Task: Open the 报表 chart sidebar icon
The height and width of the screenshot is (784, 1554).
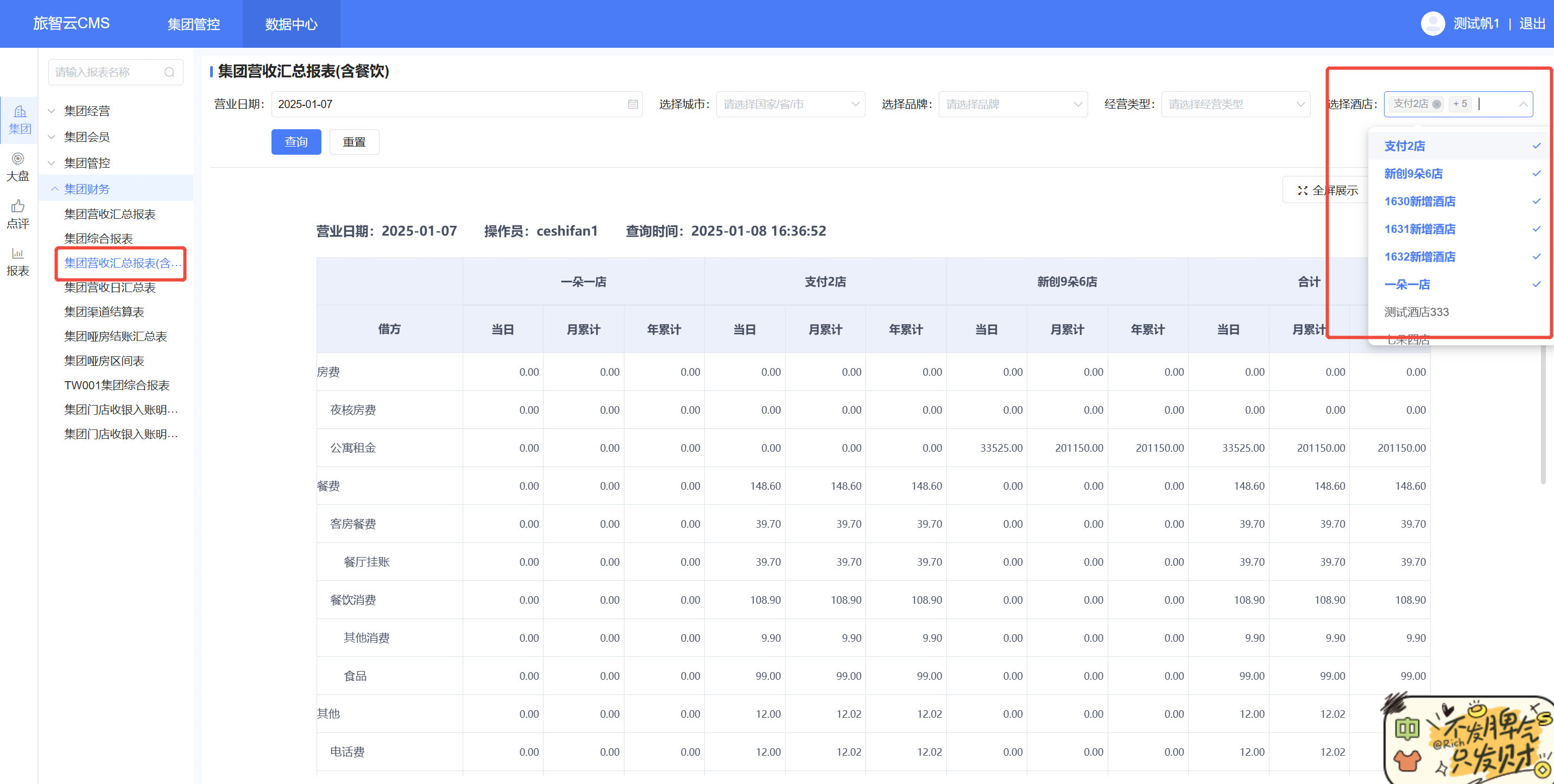Action: (18, 262)
